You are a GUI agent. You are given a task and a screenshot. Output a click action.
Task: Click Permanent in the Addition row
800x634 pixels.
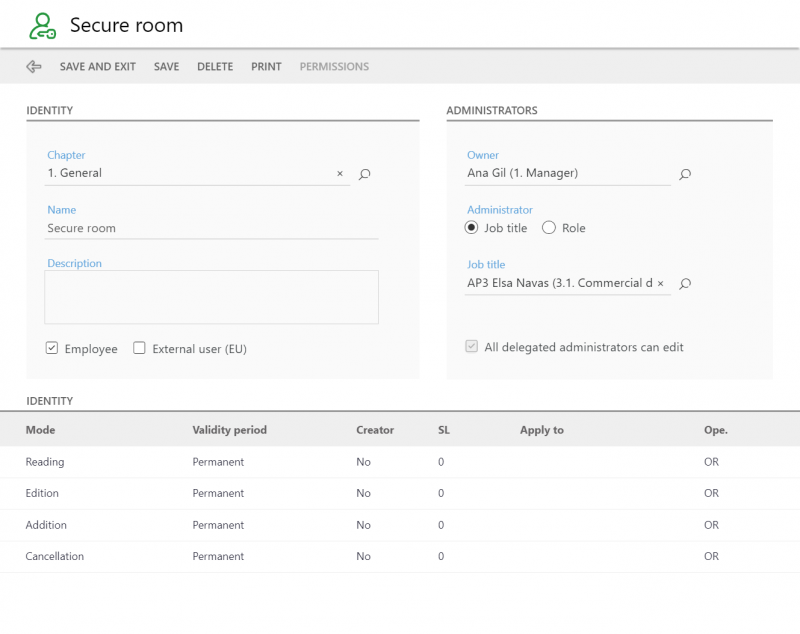click(x=218, y=525)
